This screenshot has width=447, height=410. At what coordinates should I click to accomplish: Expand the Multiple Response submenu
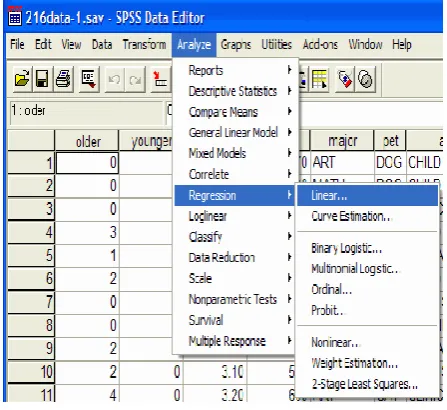coord(234,341)
